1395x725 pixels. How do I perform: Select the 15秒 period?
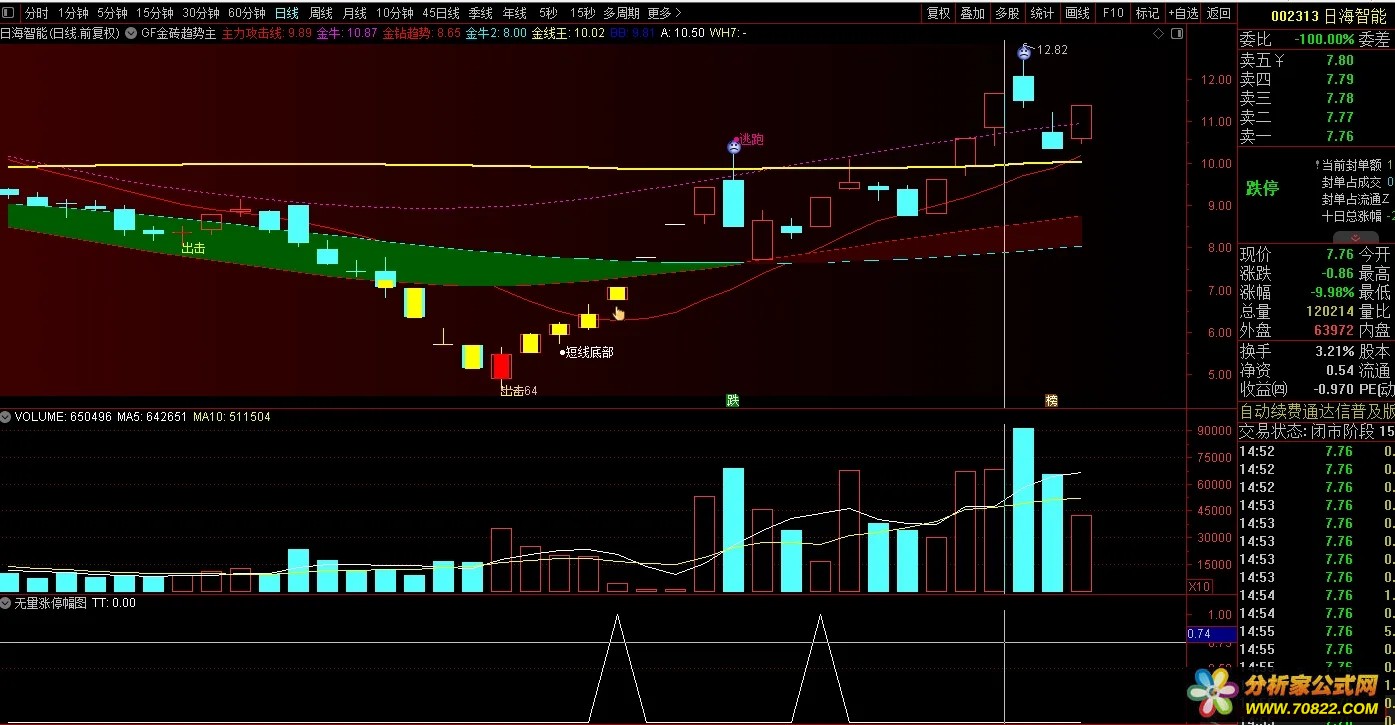pyautogui.click(x=582, y=13)
